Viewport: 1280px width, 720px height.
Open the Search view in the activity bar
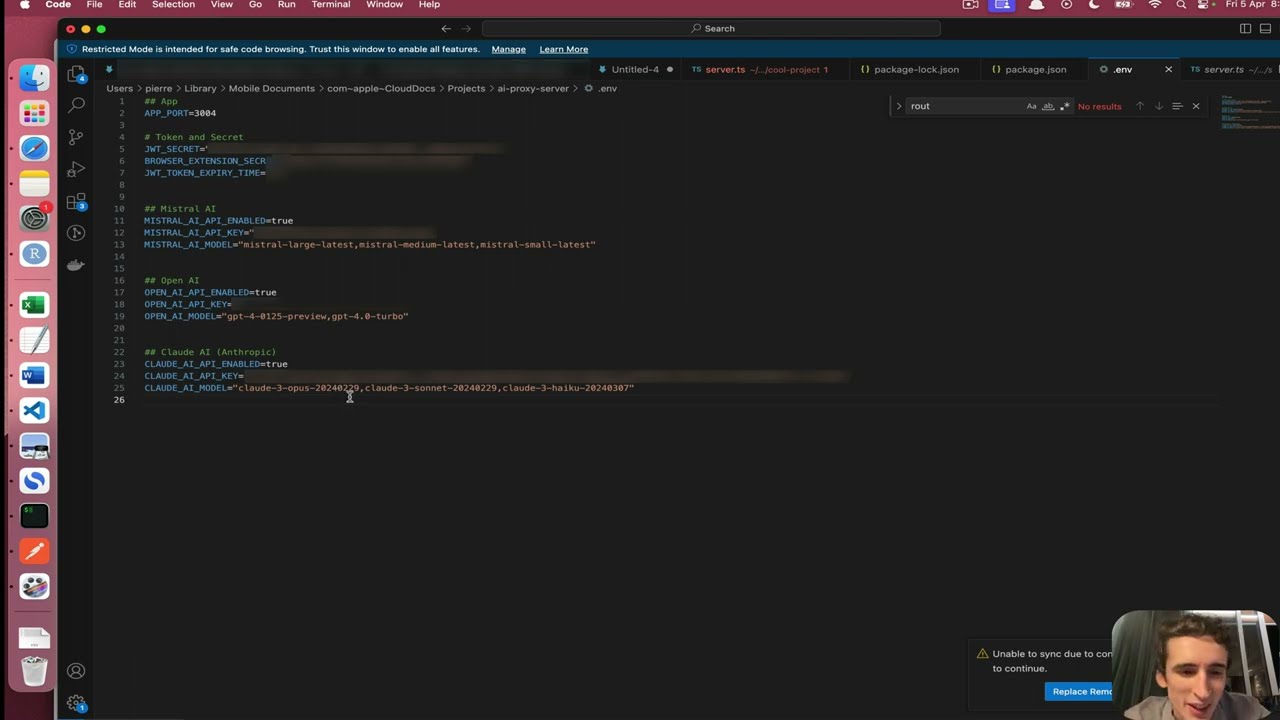point(76,105)
